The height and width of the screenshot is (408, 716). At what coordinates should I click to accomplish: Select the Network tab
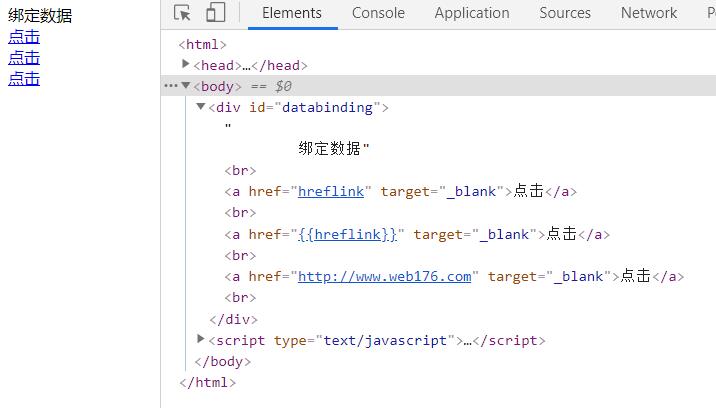[648, 13]
